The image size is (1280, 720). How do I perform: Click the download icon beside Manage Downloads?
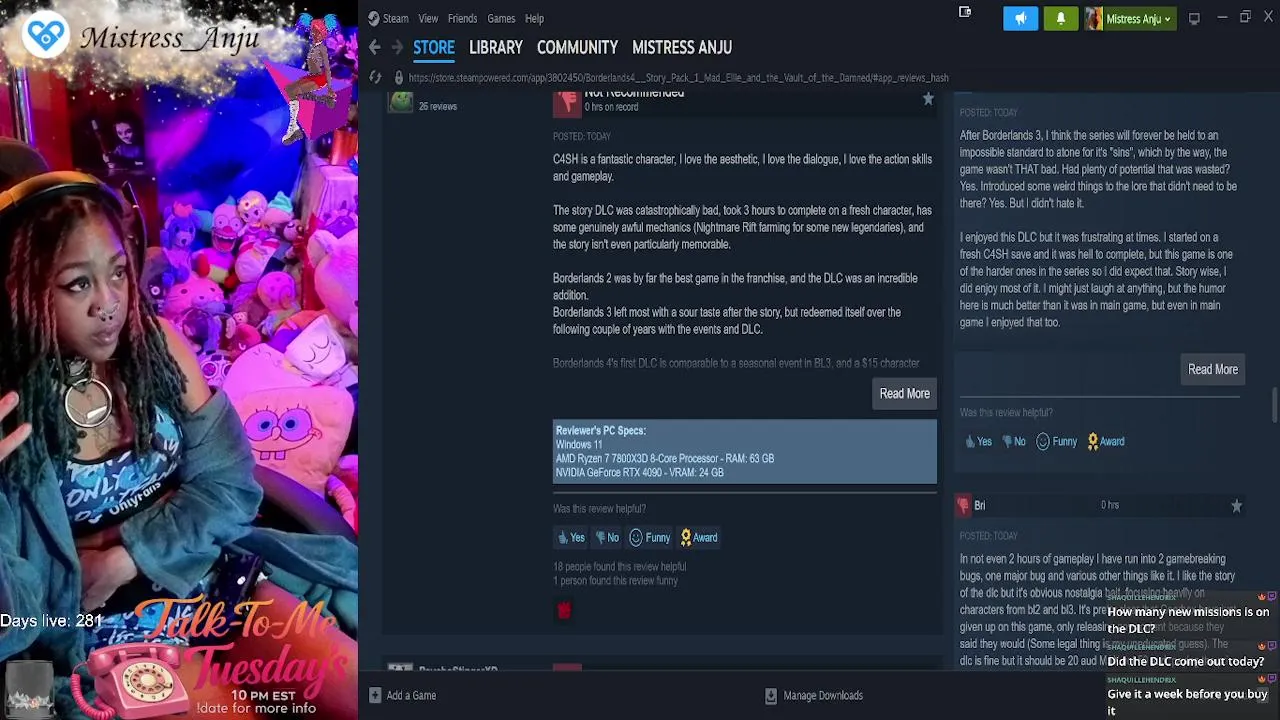coord(770,695)
